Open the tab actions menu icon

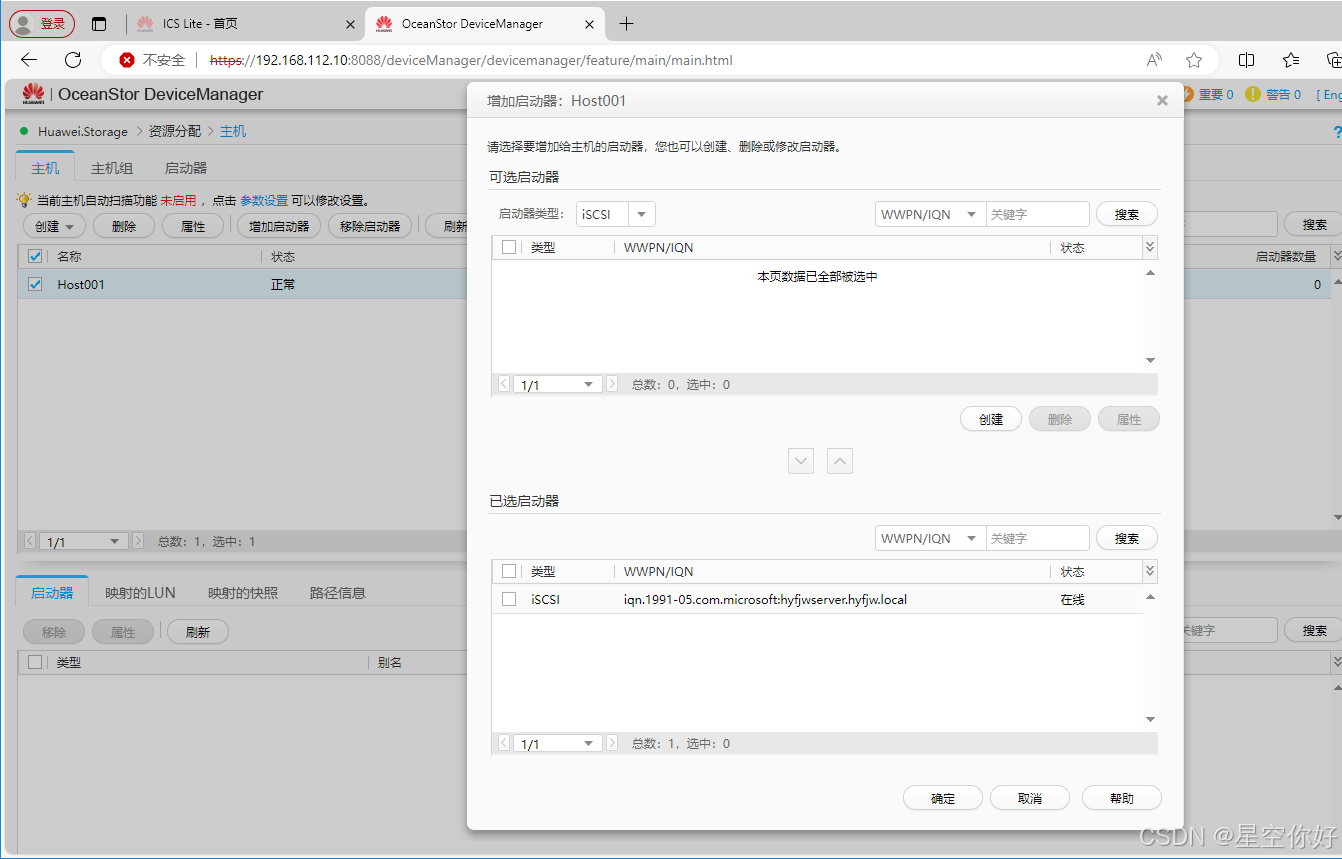point(99,24)
